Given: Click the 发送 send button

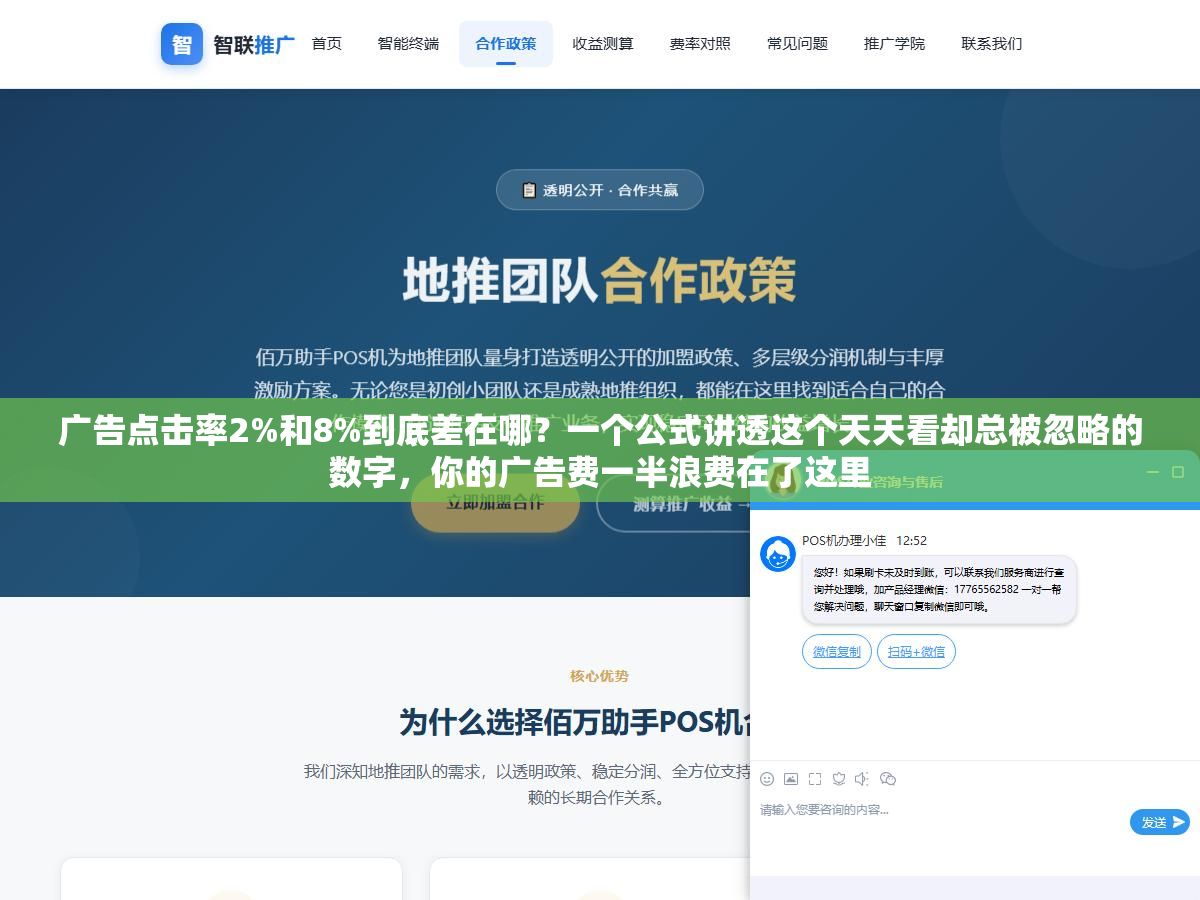Looking at the screenshot, I should pyautogui.click(x=1160, y=822).
